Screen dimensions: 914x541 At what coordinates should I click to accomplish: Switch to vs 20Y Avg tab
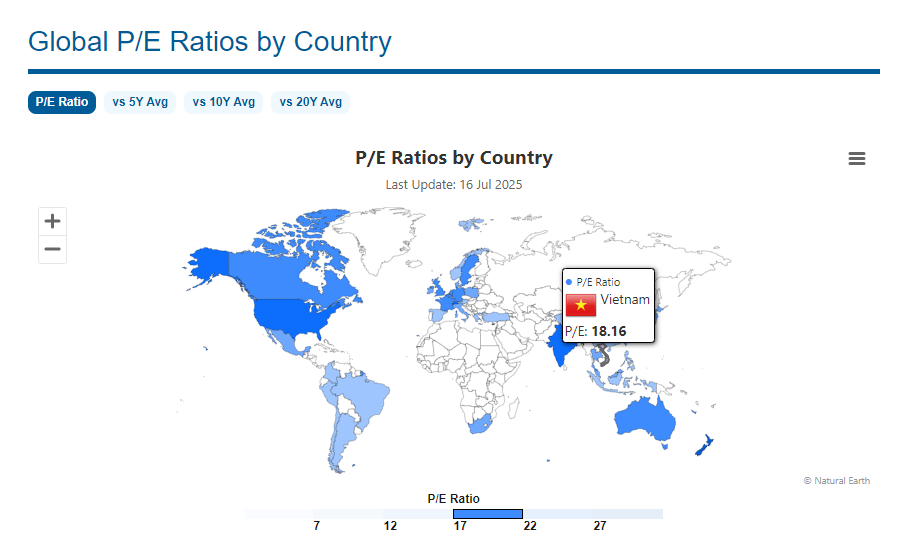pos(310,102)
